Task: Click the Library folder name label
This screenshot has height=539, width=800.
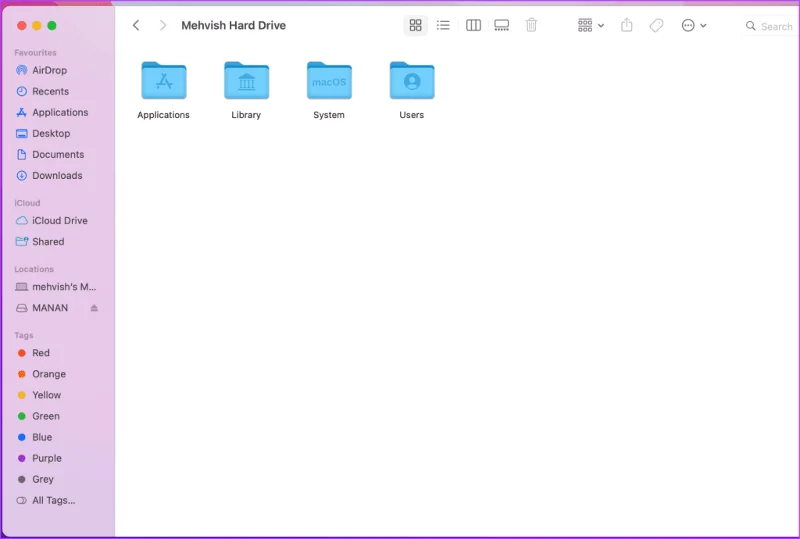Action: [x=246, y=115]
